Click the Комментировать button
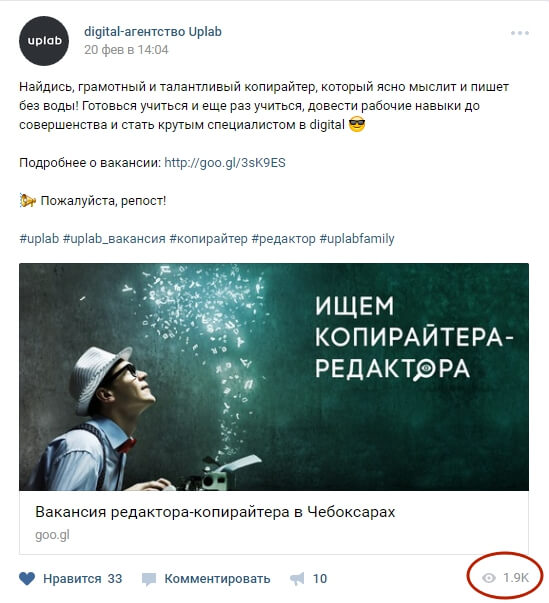 (x=217, y=579)
